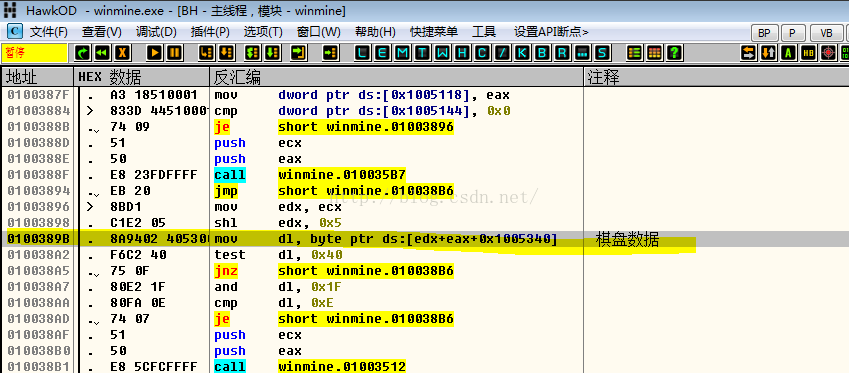Open the 快捷菜单 menu
Image resolution: width=849 pixels, height=373 pixels.
click(434, 32)
